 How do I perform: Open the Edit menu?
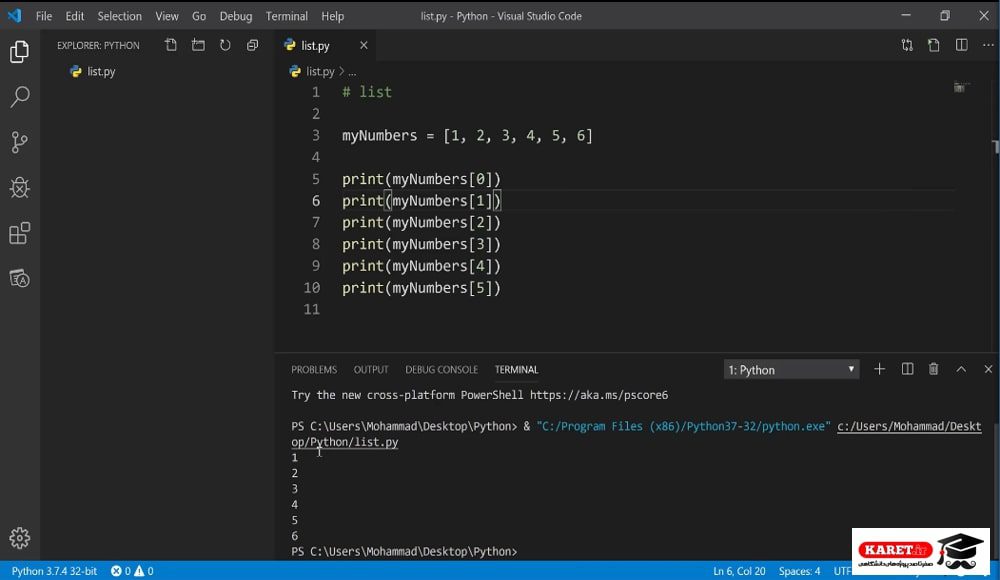(75, 16)
